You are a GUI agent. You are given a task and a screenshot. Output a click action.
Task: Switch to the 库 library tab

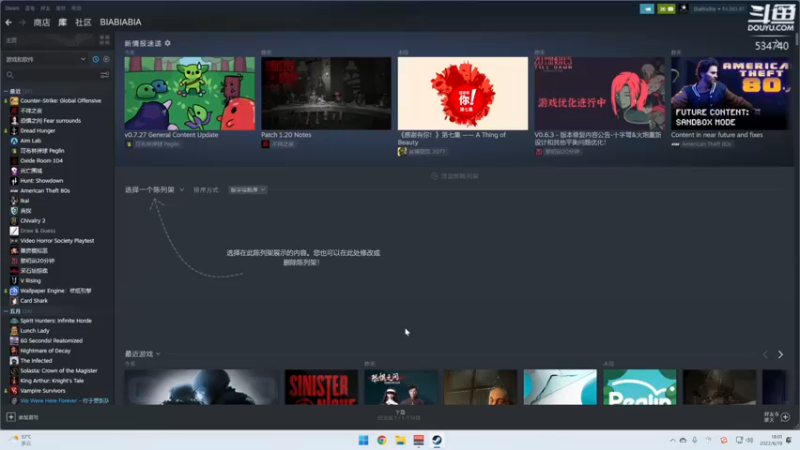pos(62,22)
